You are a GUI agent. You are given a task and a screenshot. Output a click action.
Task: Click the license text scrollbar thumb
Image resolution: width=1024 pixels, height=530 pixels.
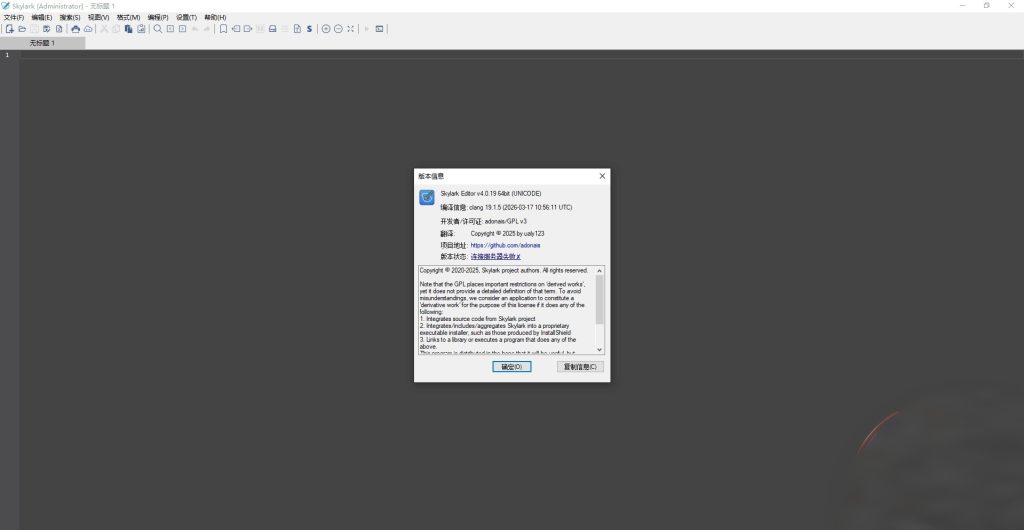600,299
